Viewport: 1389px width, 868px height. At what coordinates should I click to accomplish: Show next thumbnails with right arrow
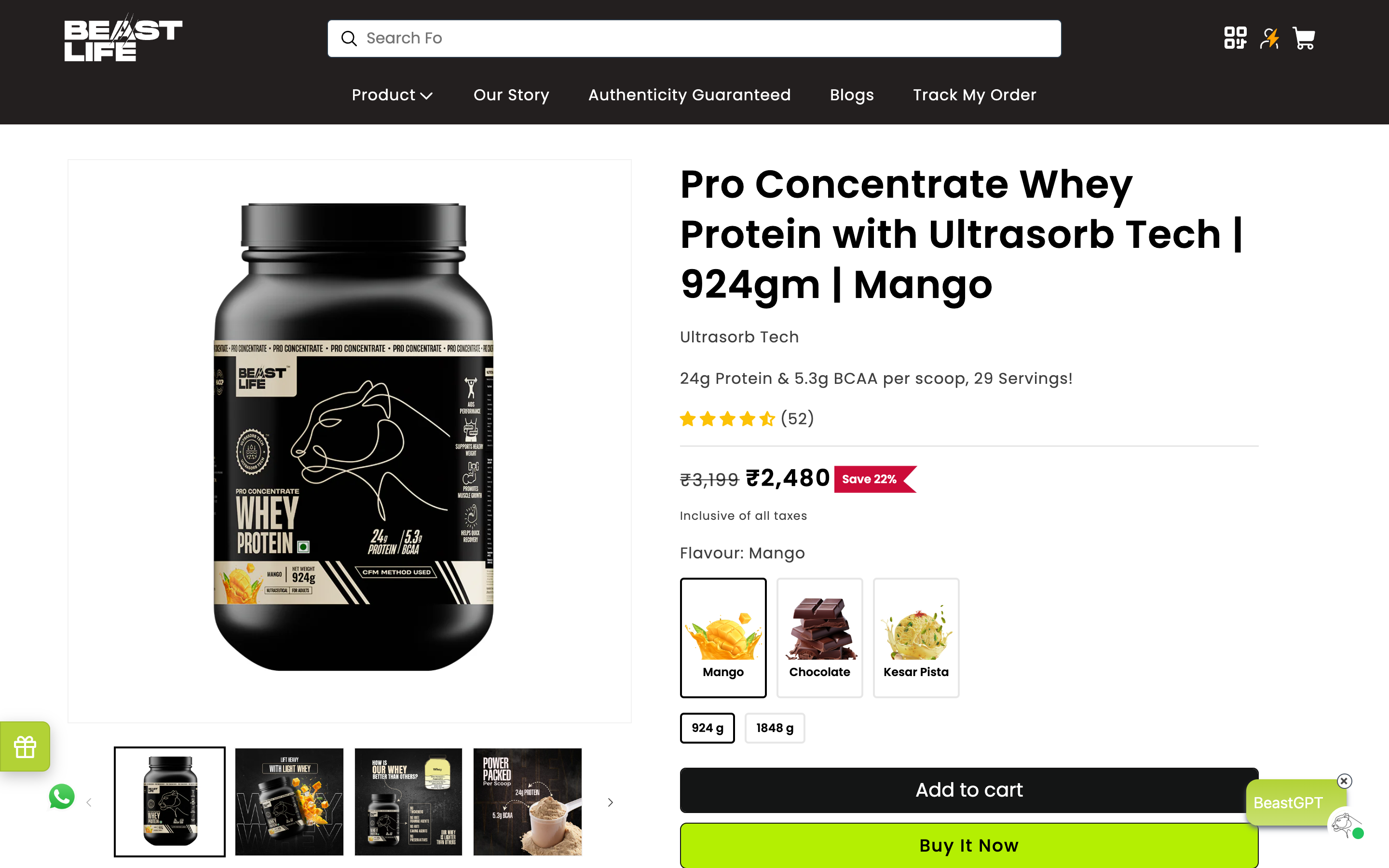coord(610,802)
